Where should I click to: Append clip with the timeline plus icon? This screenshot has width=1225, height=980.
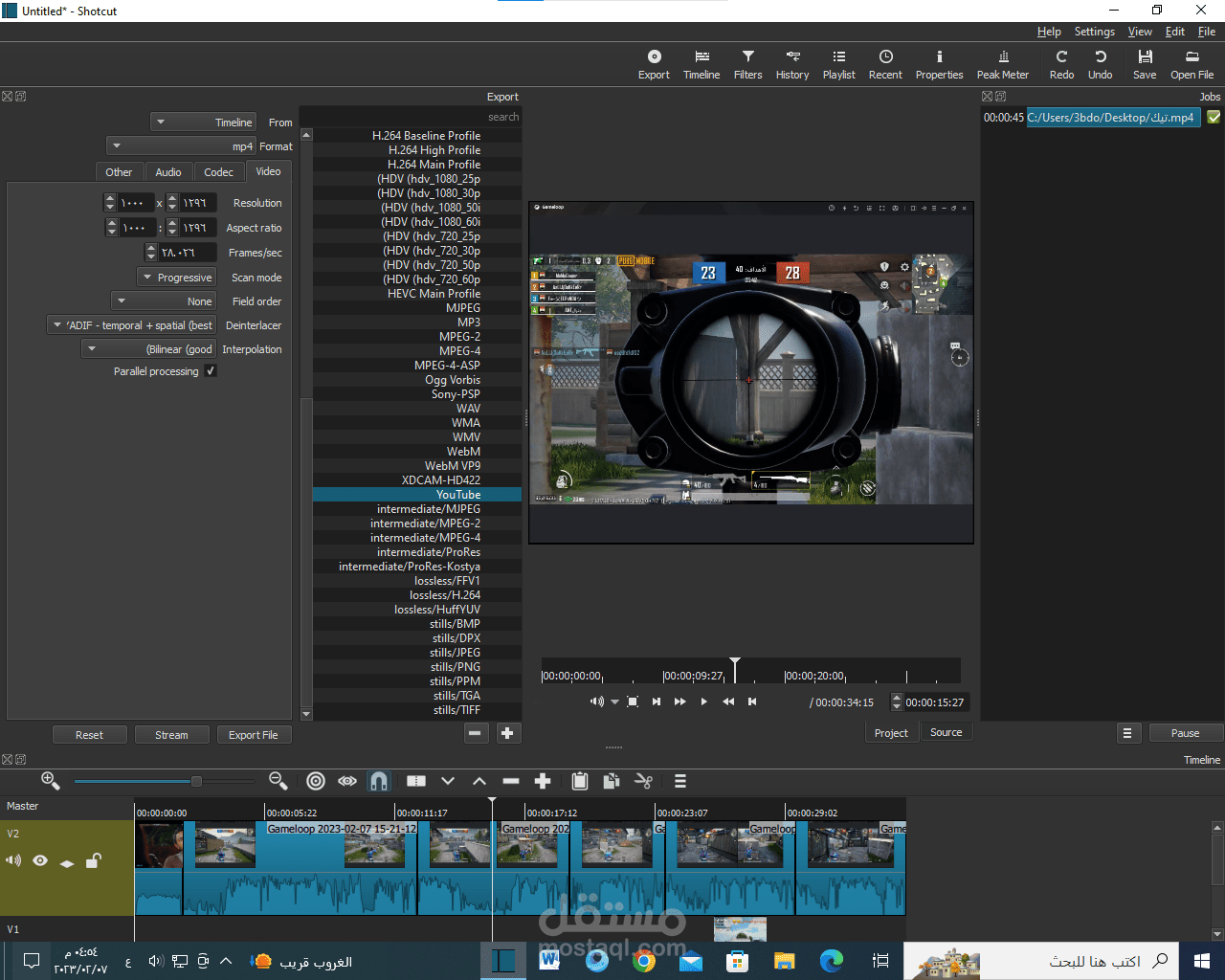coord(543,781)
